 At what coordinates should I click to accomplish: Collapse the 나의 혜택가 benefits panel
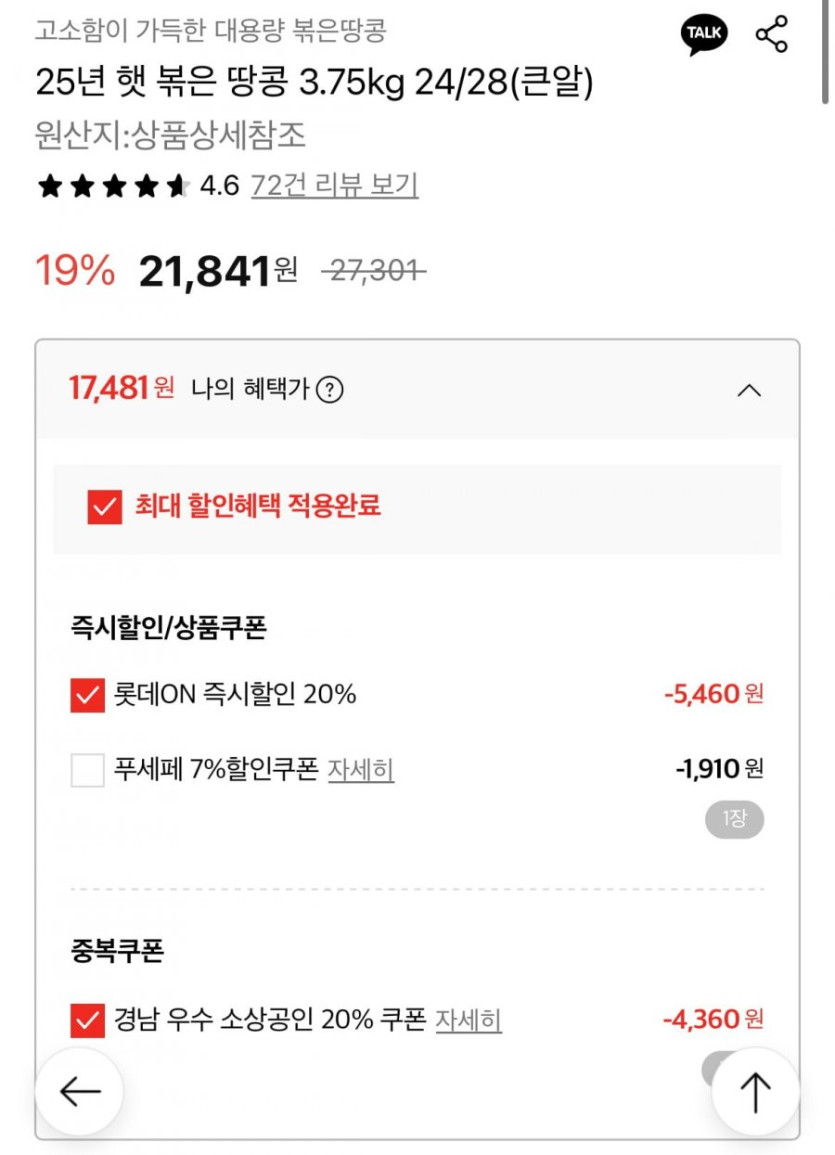(749, 390)
